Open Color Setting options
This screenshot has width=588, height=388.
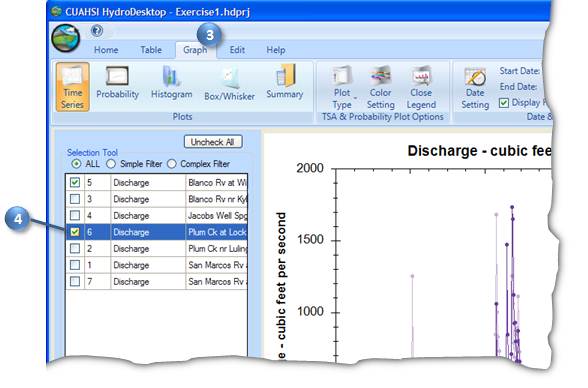[x=381, y=87]
